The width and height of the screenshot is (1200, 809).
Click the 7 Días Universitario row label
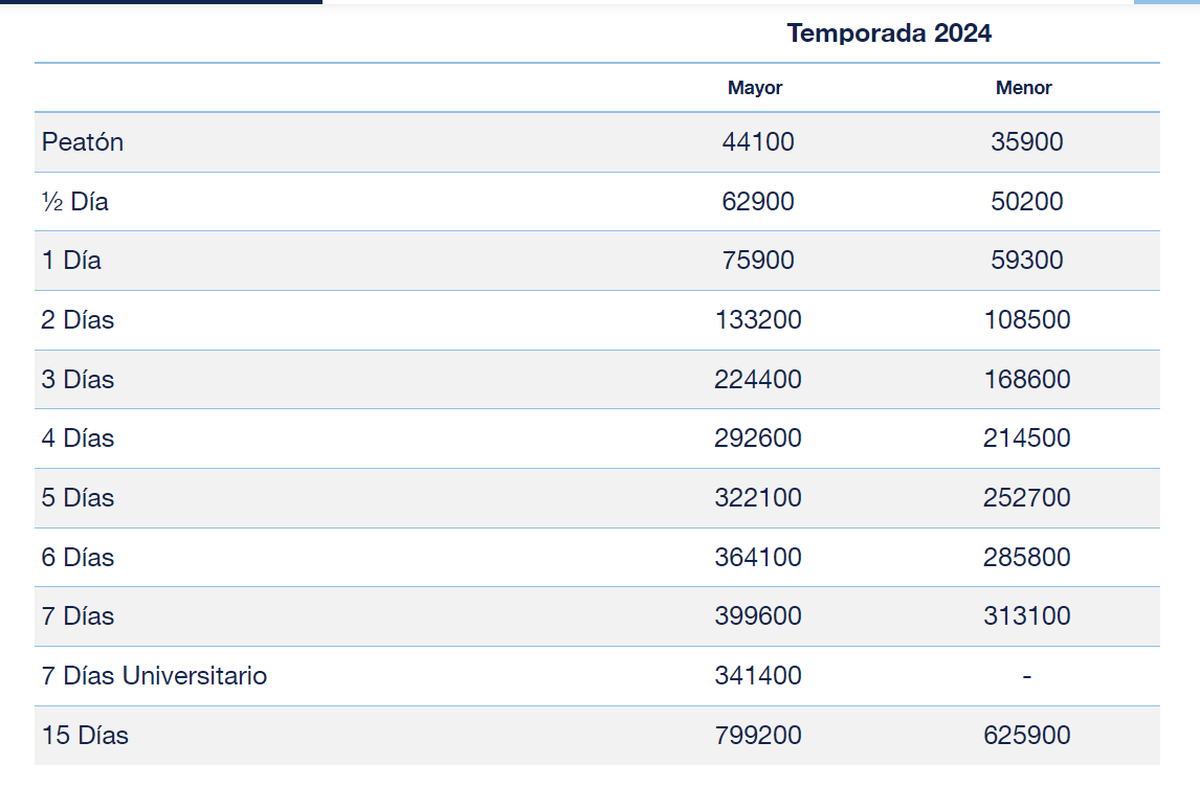point(155,676)
